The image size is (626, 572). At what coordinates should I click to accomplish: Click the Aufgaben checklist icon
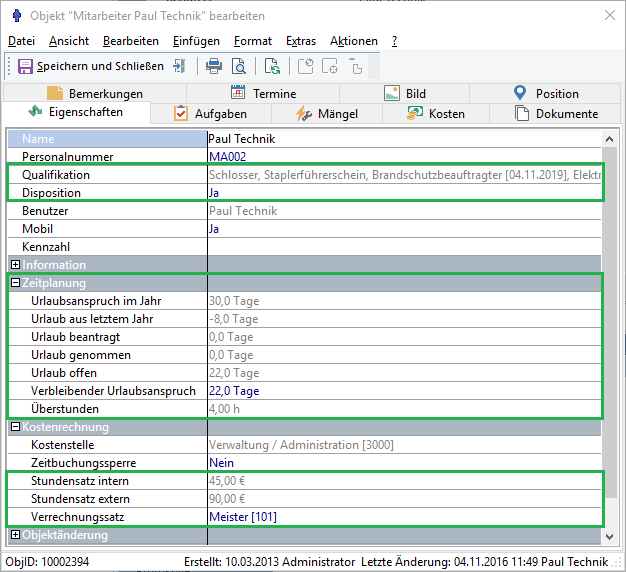181,113
